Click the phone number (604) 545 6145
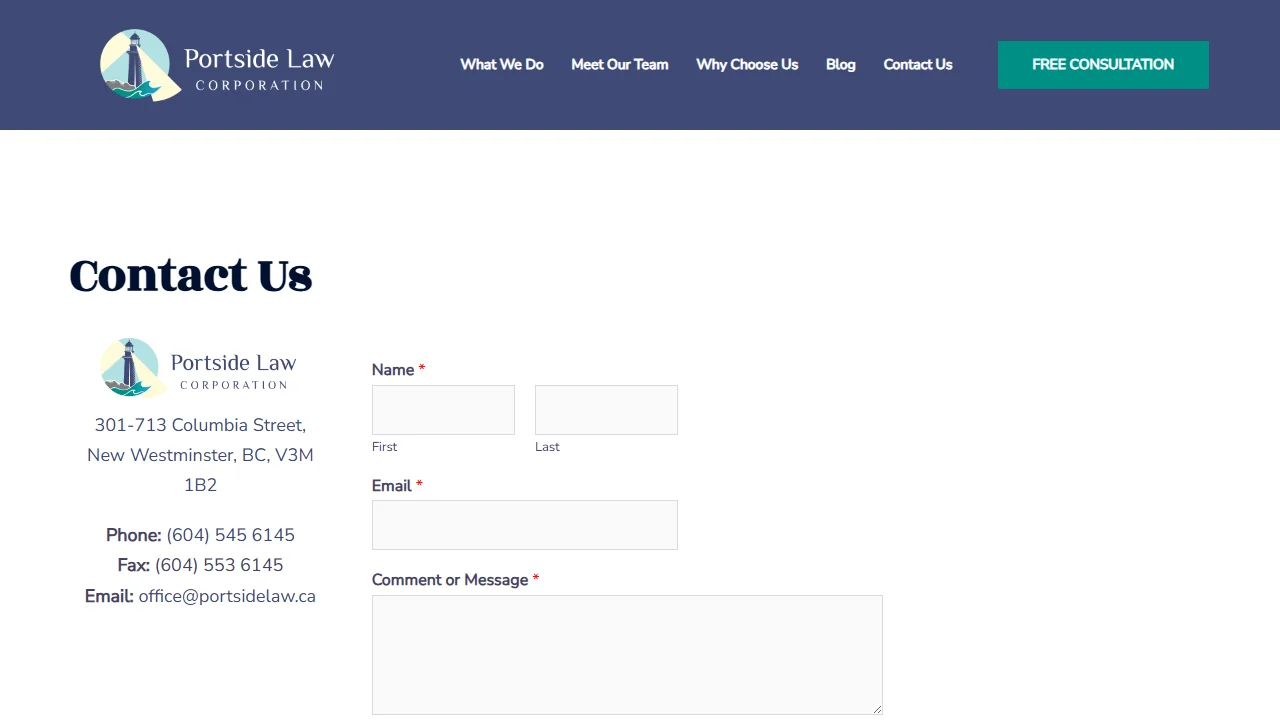The height and width of the screenshot is (720, 1280). (231, 535)
